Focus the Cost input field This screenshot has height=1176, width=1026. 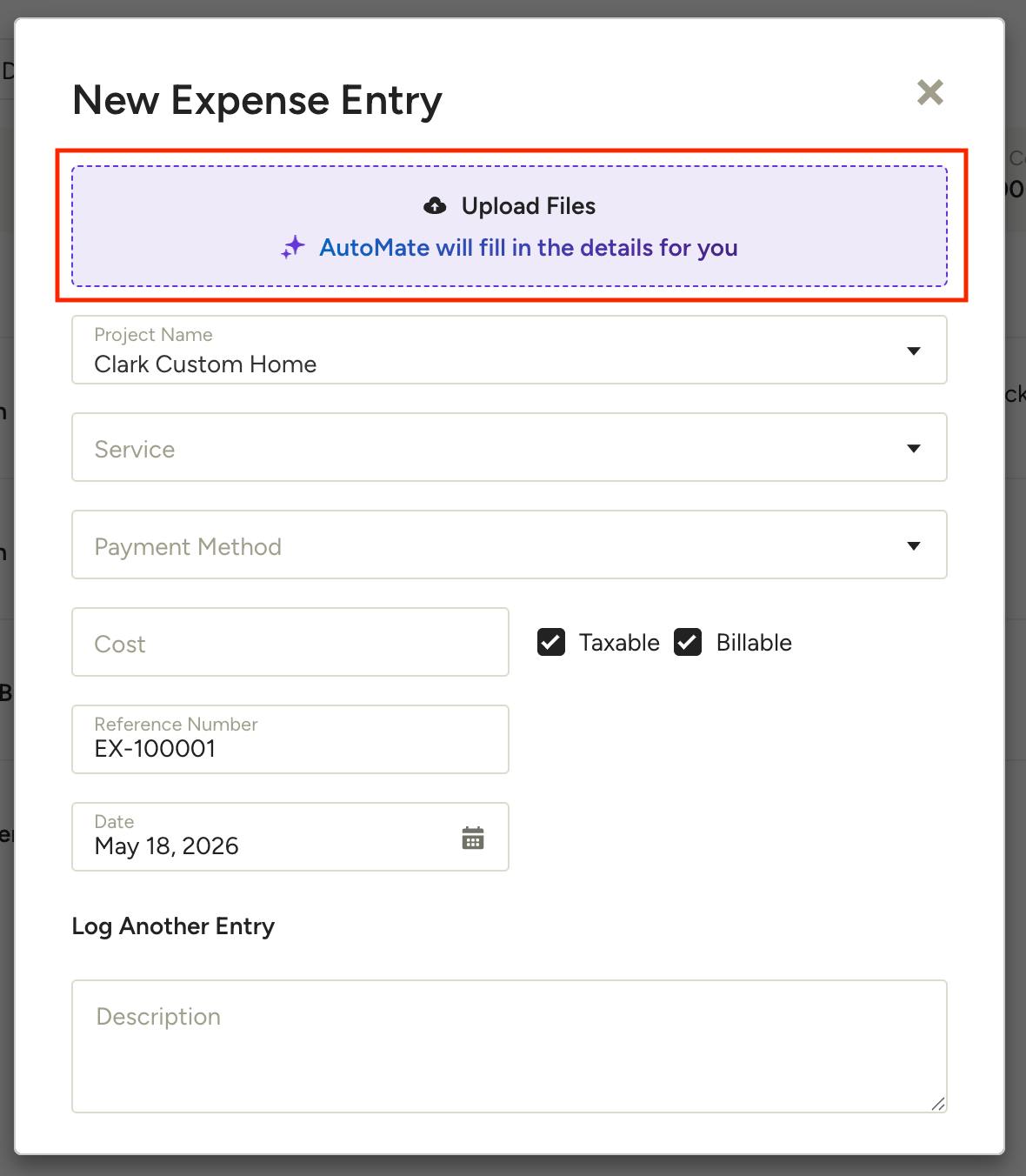click(x=290, y=642)
